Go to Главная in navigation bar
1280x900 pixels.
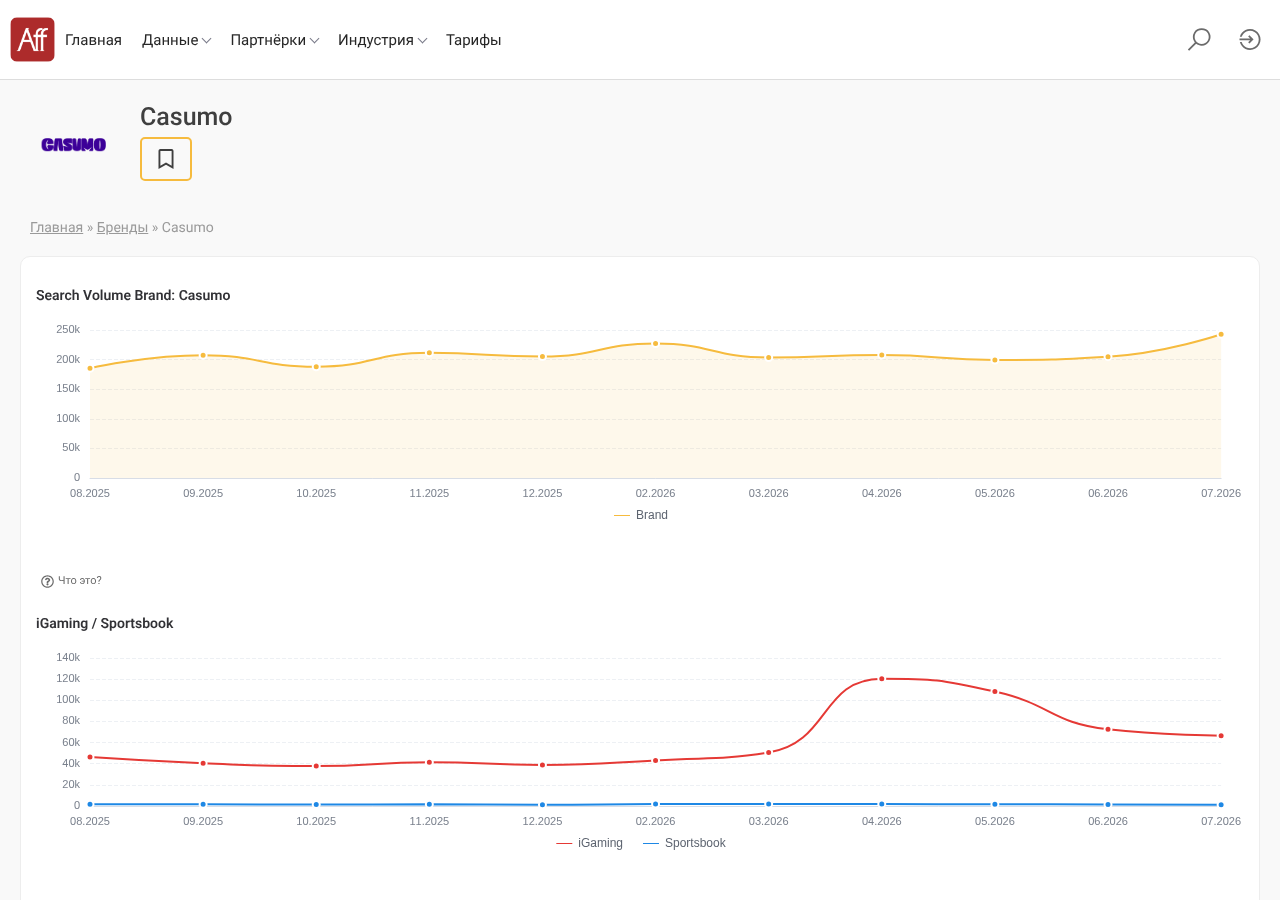point(93,40)
